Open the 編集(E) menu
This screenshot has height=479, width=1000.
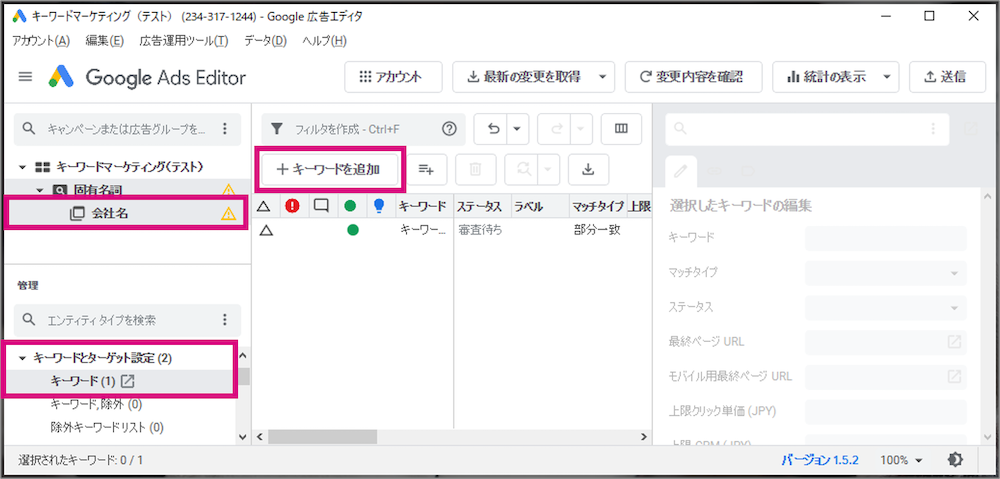click(105, 41)
